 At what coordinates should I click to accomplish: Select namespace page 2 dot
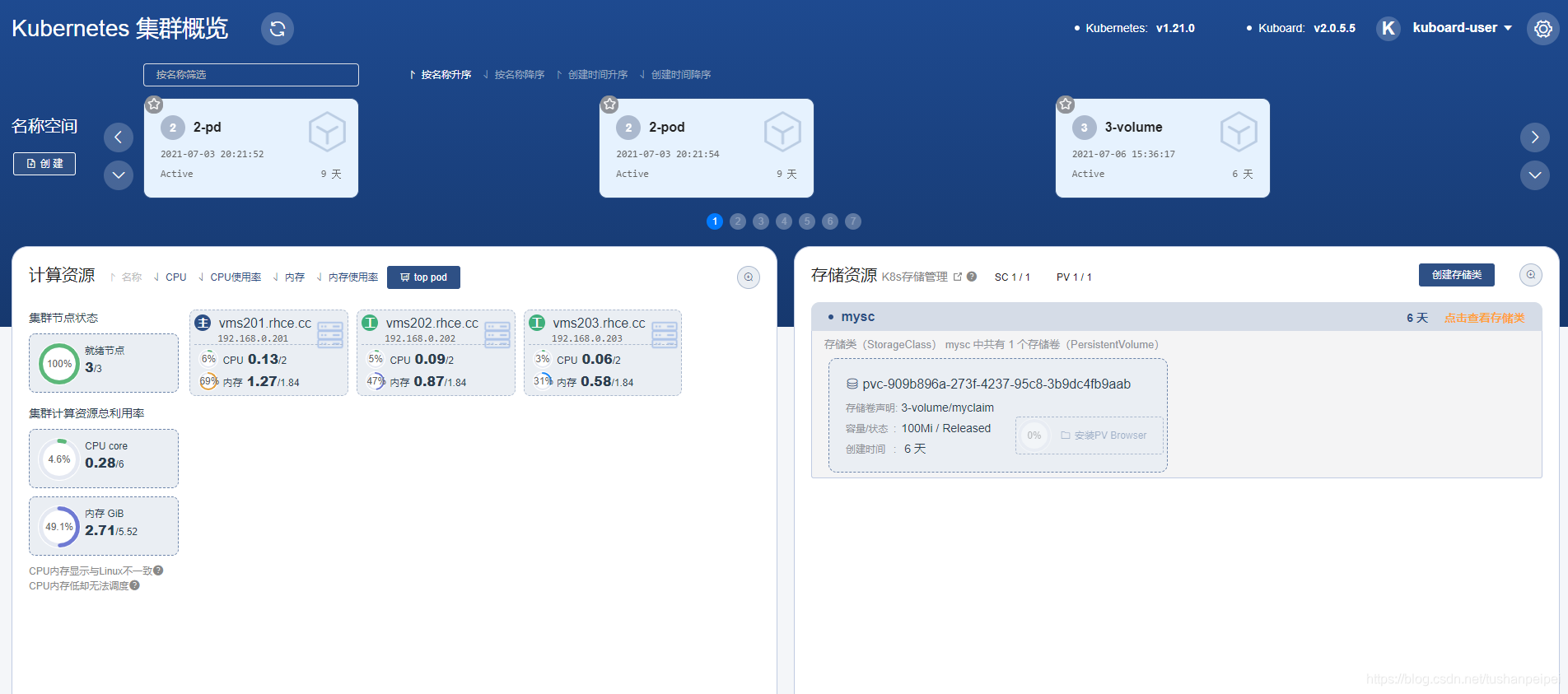(738, 221)
